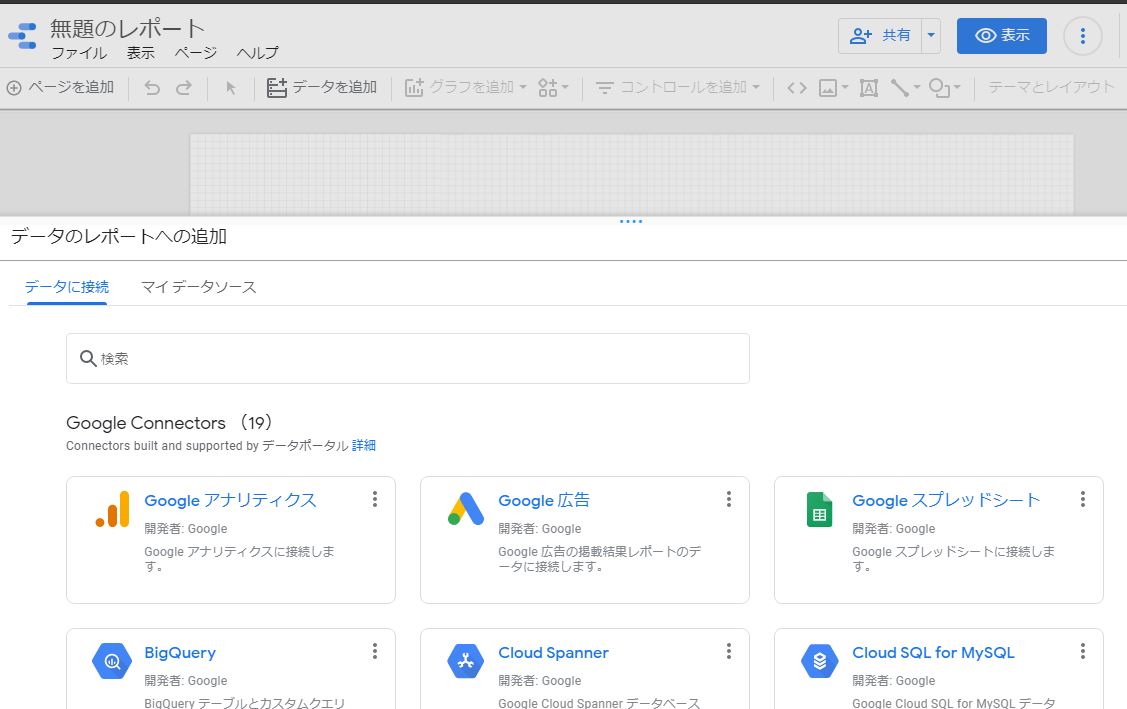Screen dimensions: 1127x709
Task: Click the 詳細 link under Google Connectors
Action: 364,446
